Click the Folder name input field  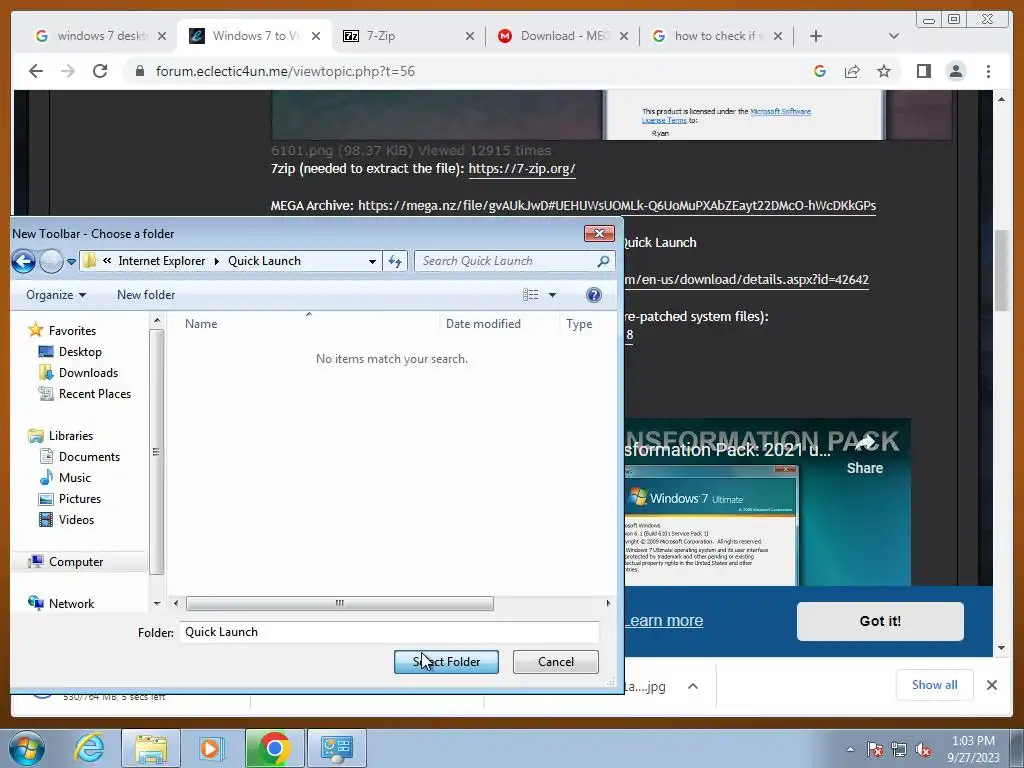point(389,632)
